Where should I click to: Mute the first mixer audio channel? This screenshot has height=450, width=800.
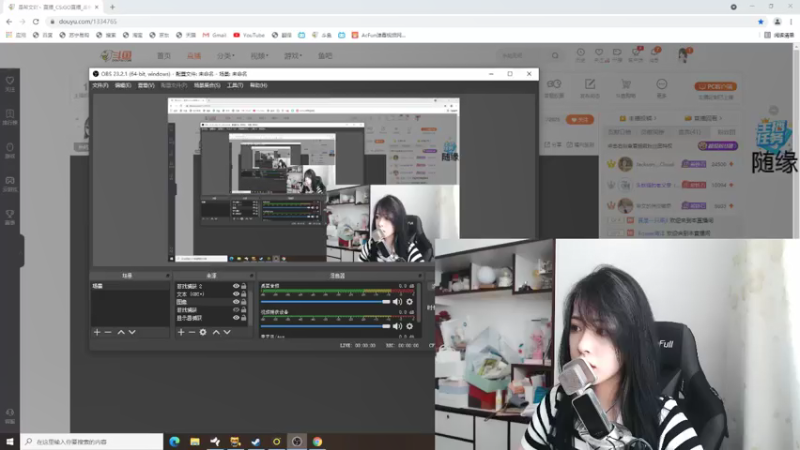tap(397, 302)
